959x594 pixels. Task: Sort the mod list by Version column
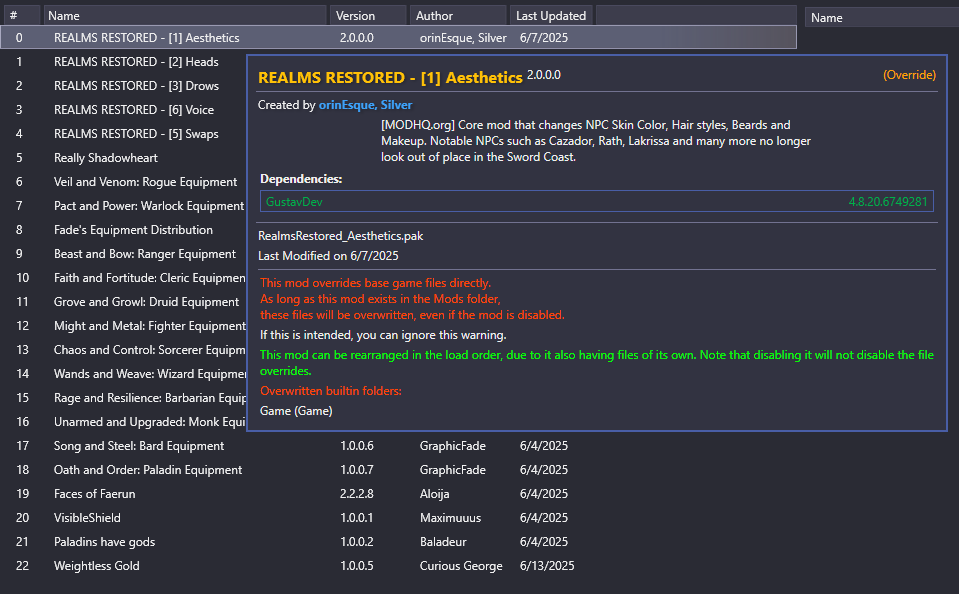(368, 15)
